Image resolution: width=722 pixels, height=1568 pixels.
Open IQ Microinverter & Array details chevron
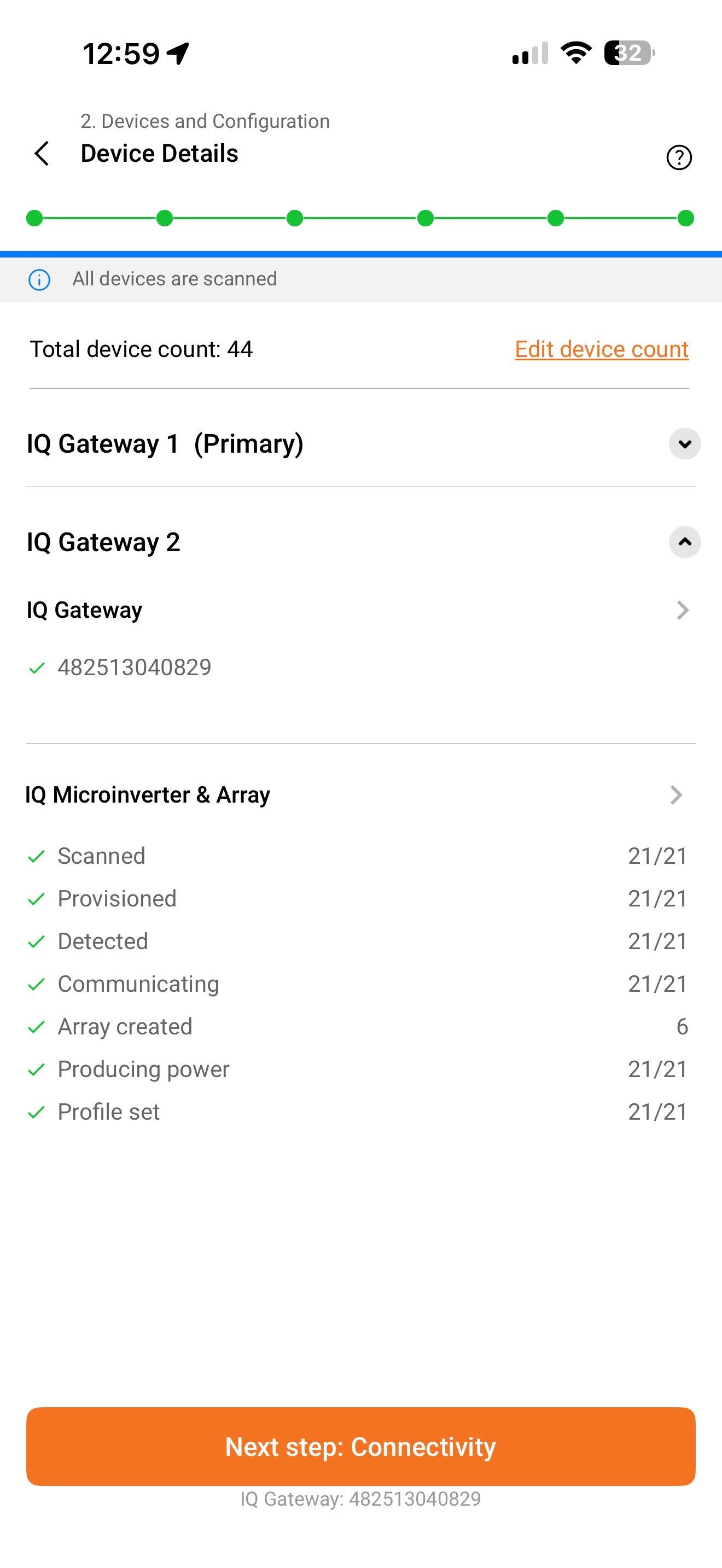676,795
